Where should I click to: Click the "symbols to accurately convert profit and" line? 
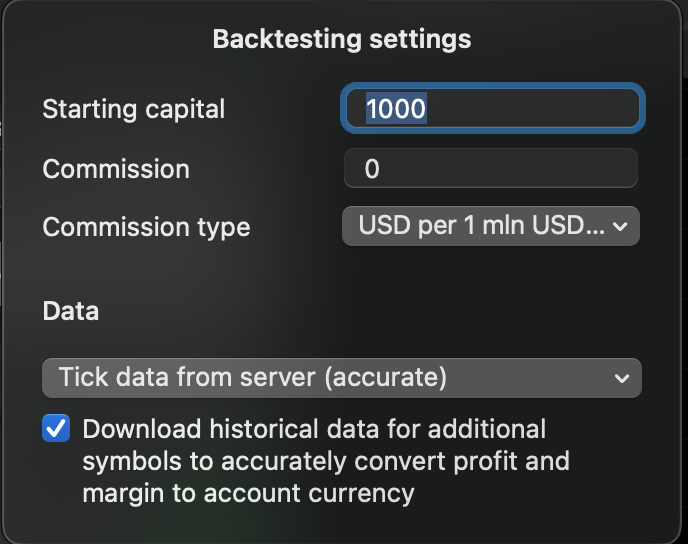click(x=326, y=462)
